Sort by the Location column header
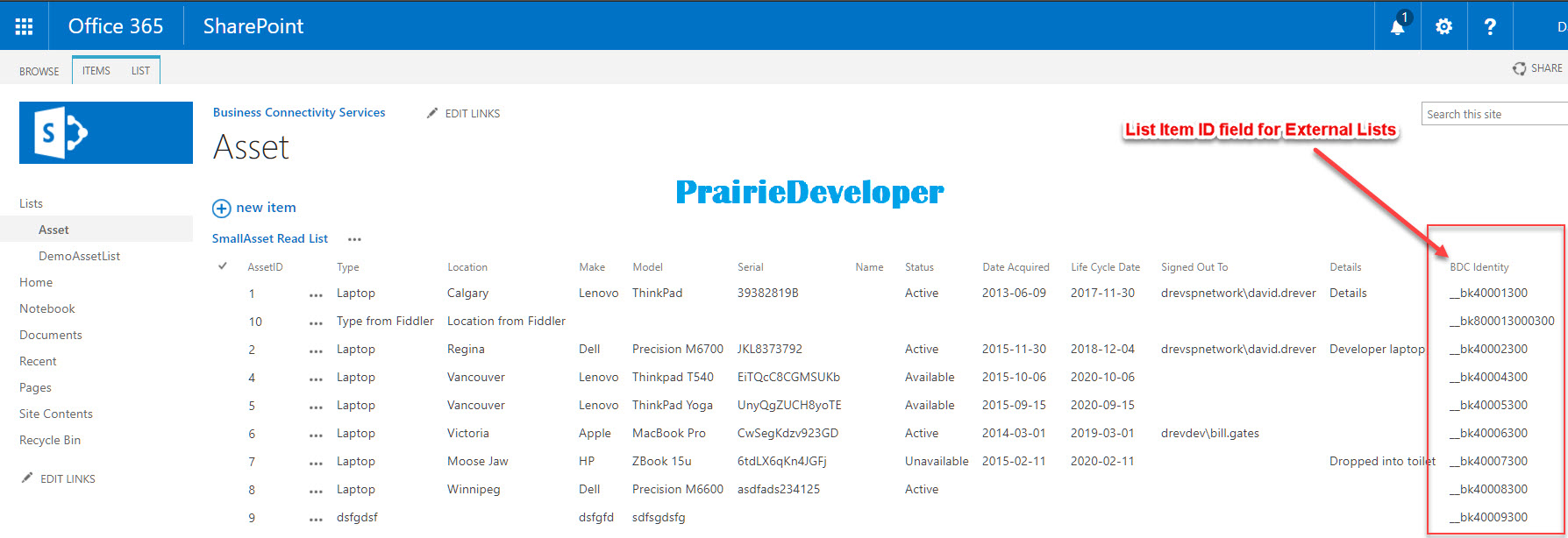This screenshot has width=1568, height=538. point(467,267)
